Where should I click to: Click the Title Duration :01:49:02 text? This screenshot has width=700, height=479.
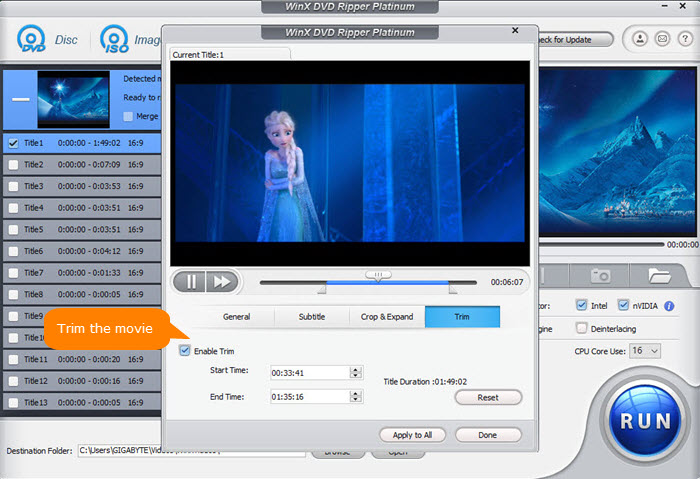click(x=425, y=382)
